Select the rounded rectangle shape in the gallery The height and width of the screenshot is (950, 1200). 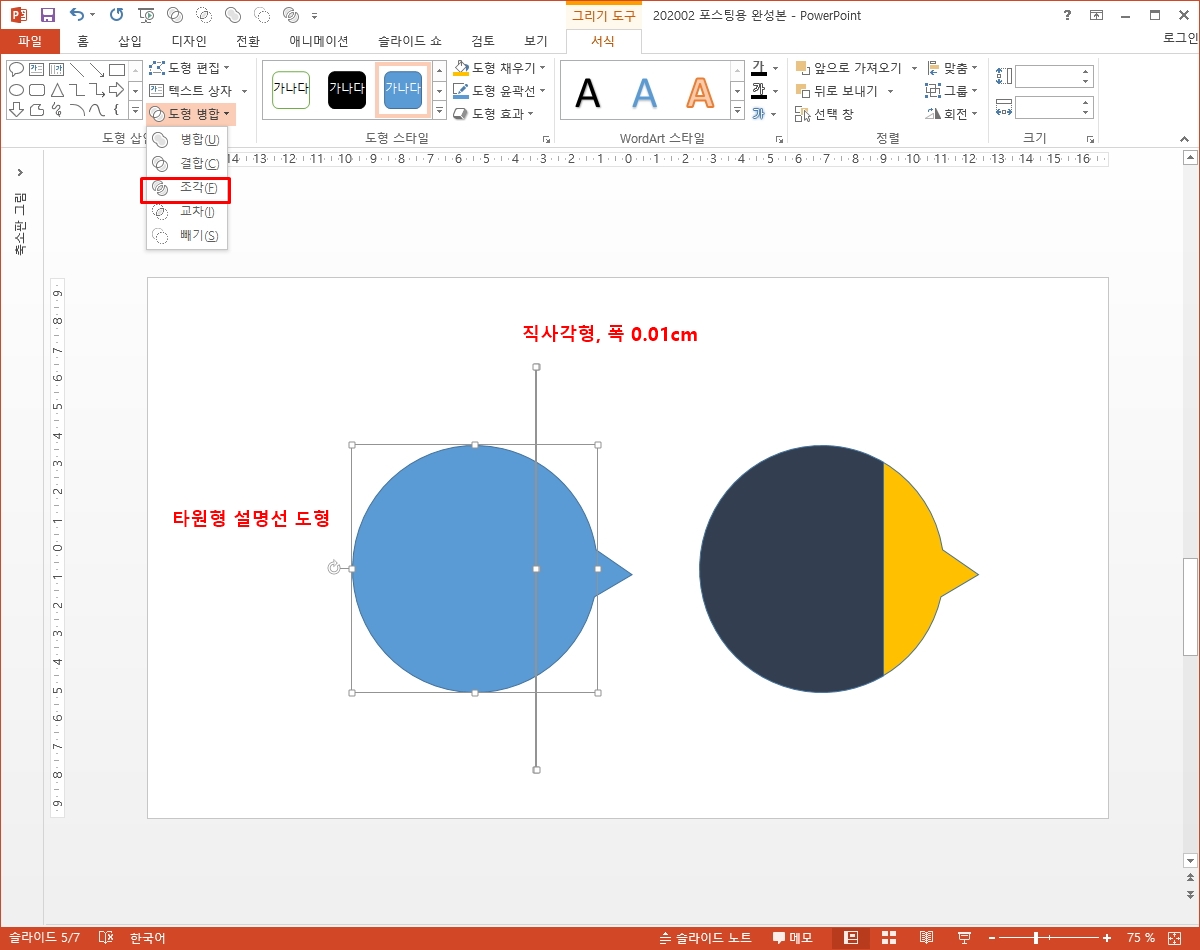pos(37,89)
